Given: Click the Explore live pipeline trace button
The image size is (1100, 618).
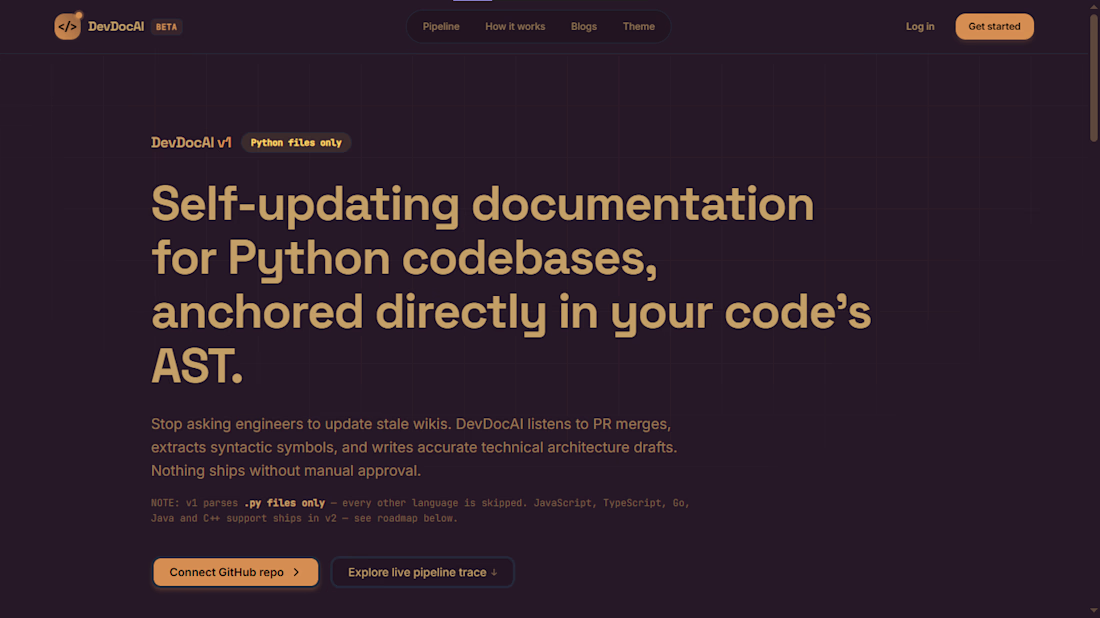Looking at the screenshot, I should [422, 572].
